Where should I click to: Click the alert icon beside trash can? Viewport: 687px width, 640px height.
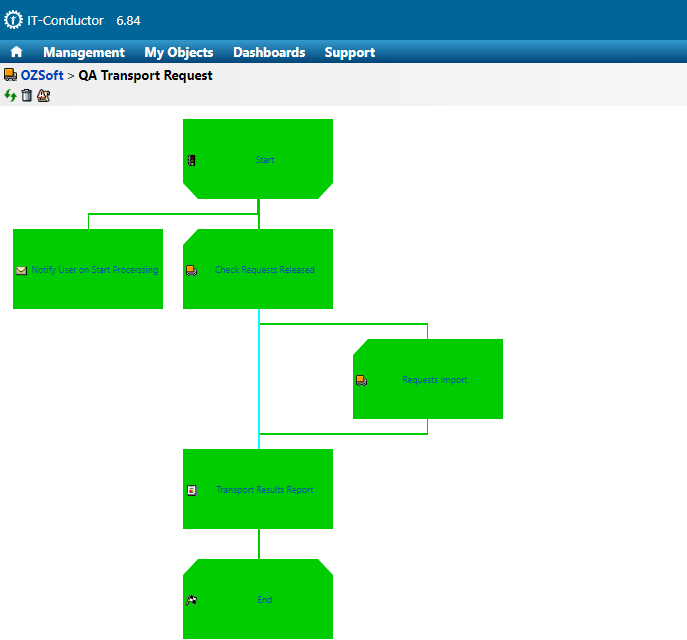pos(43,95)
